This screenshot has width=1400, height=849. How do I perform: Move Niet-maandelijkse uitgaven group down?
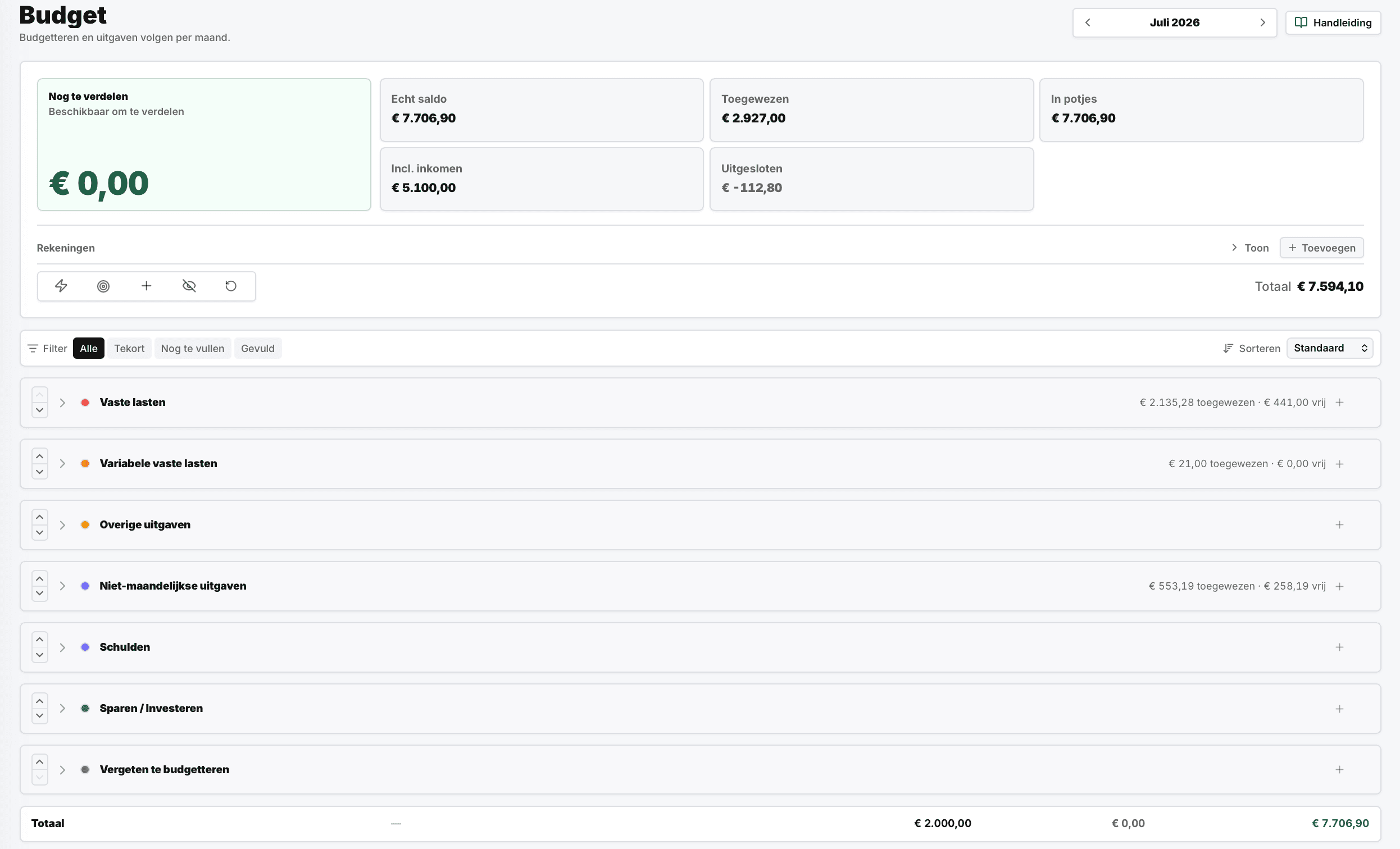[40, 594]
